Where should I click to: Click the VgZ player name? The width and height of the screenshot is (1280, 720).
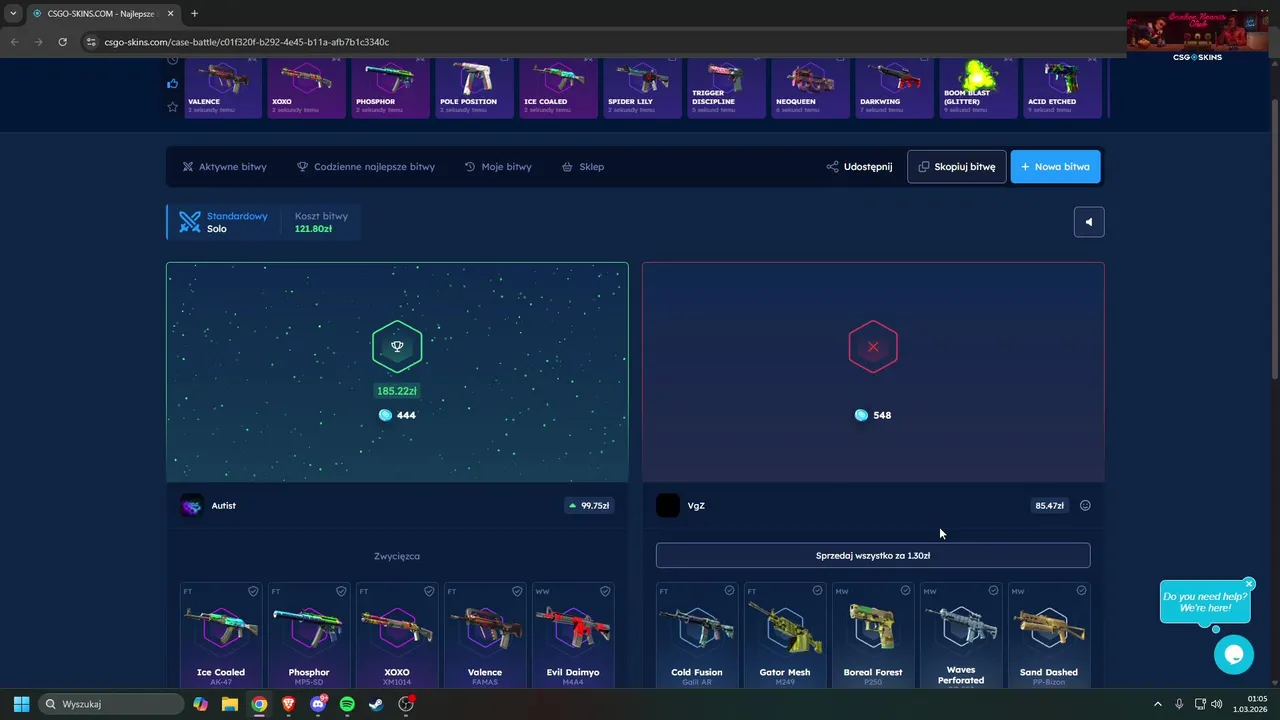click(x=696, y=506)
